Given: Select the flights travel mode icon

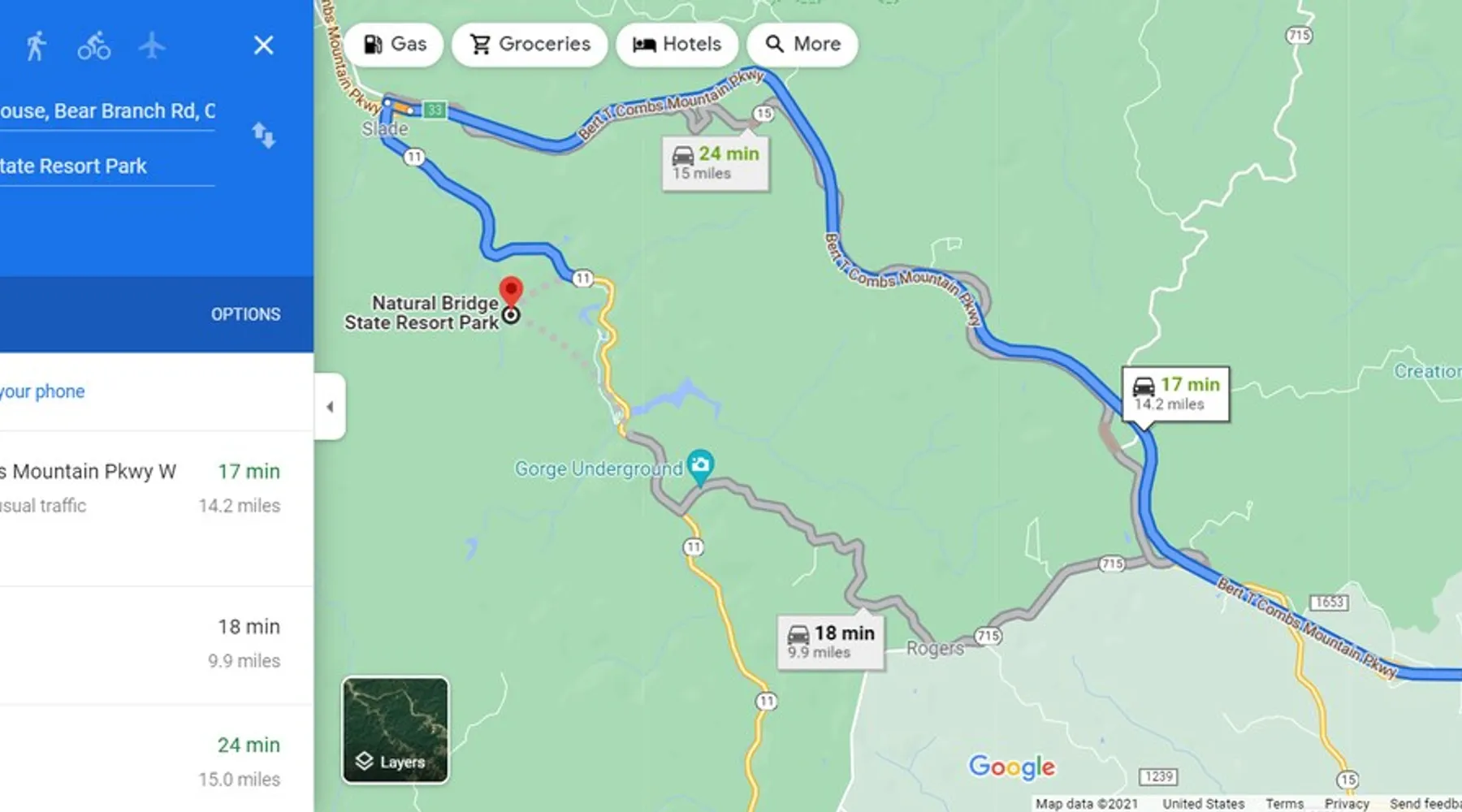Looking at the screenshot, I should [152, 45].
